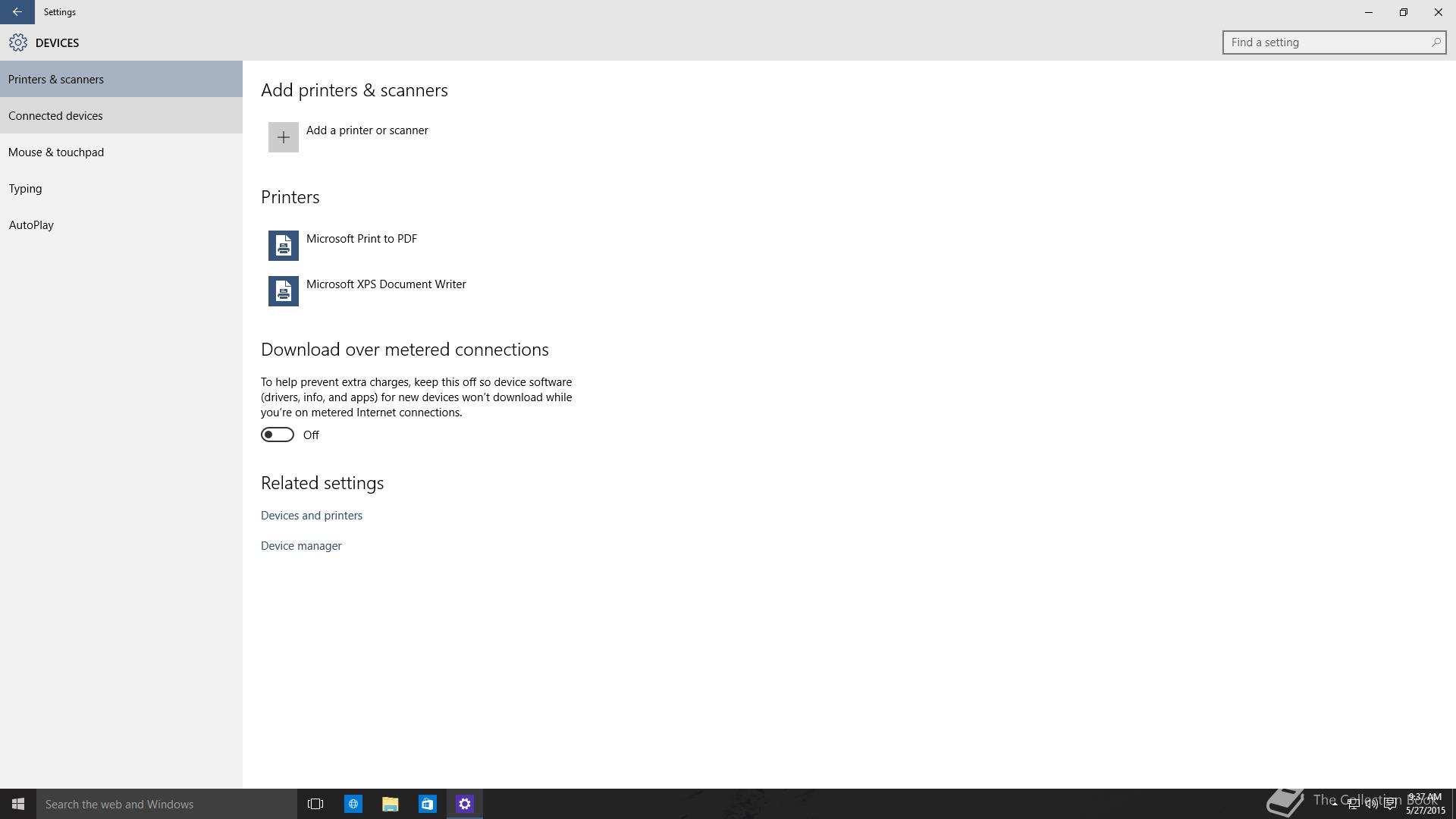Open the Windows Start menu

(18, 804)
